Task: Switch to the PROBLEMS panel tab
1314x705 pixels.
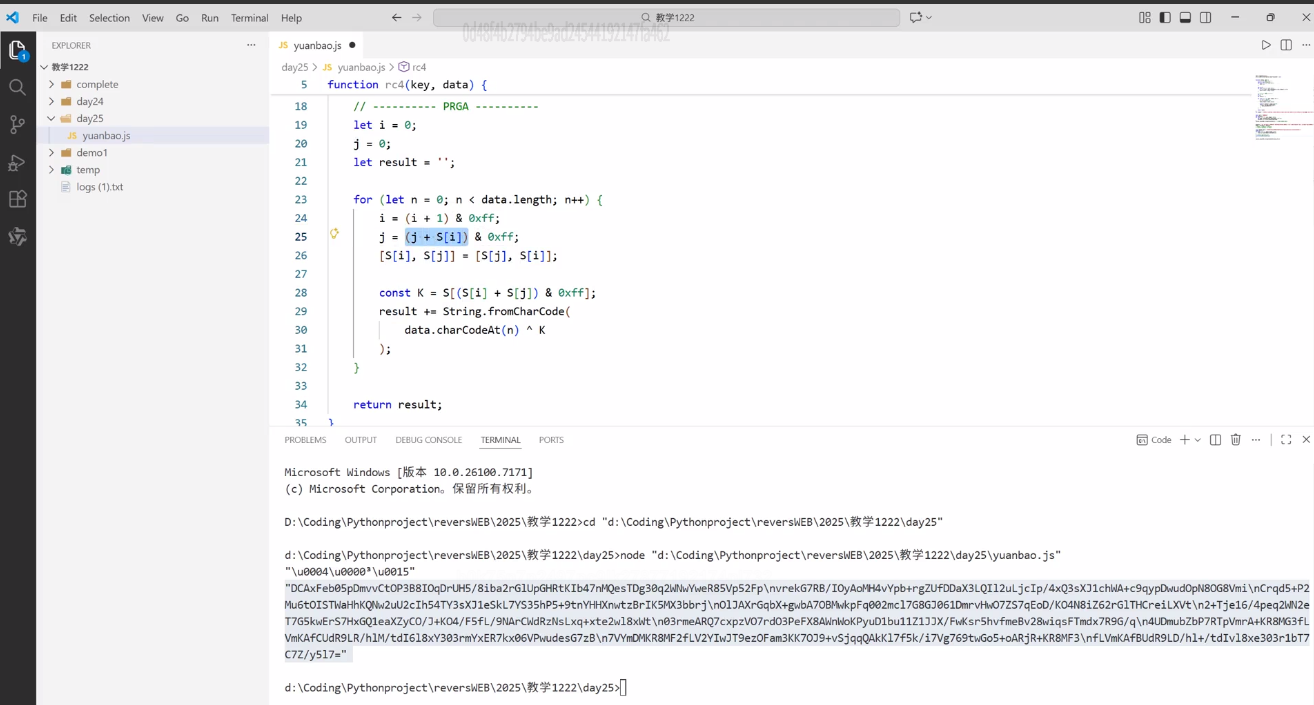Action: pos(305,440)
